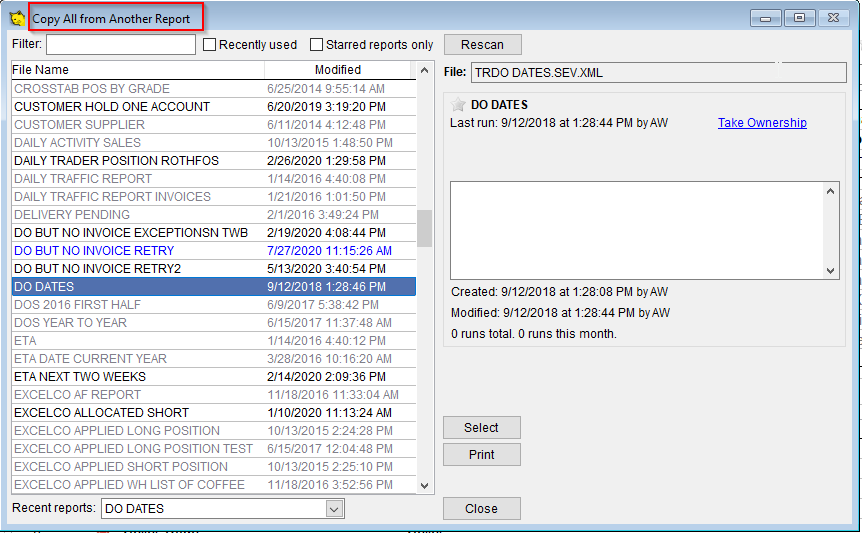Click inside the empty description text box
Screen dimensions: 862x533
(637, 231)
